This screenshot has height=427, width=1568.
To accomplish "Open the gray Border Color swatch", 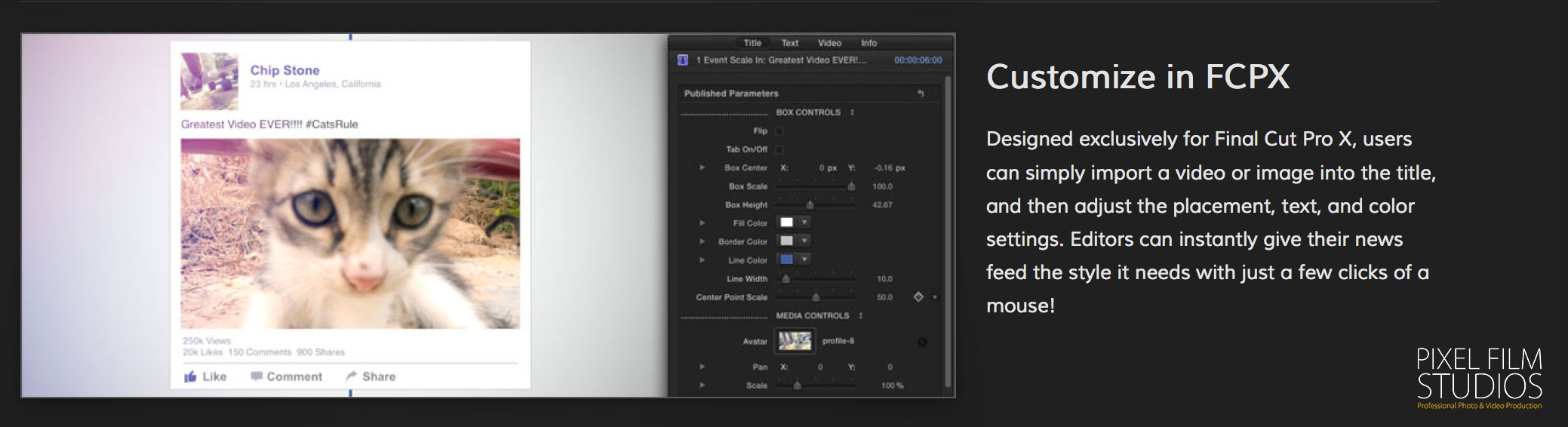I will point(786,241).
